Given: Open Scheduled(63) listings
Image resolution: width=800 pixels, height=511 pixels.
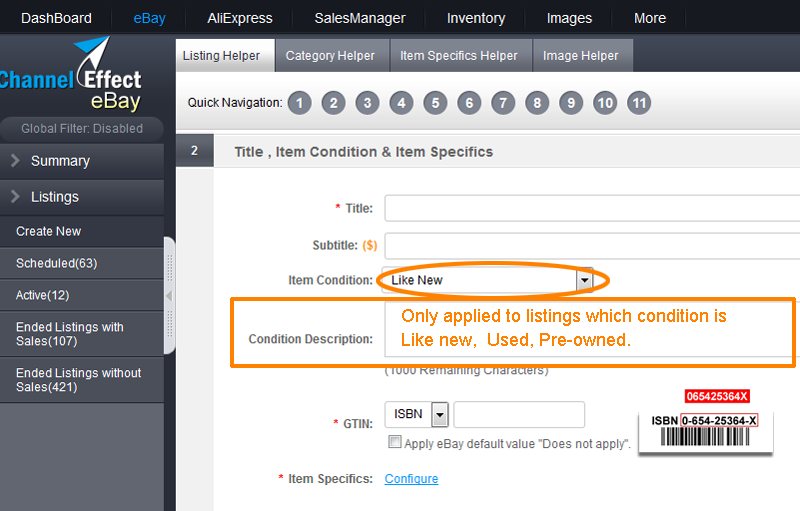Looking at the screenshot, I should pos(82,263).
